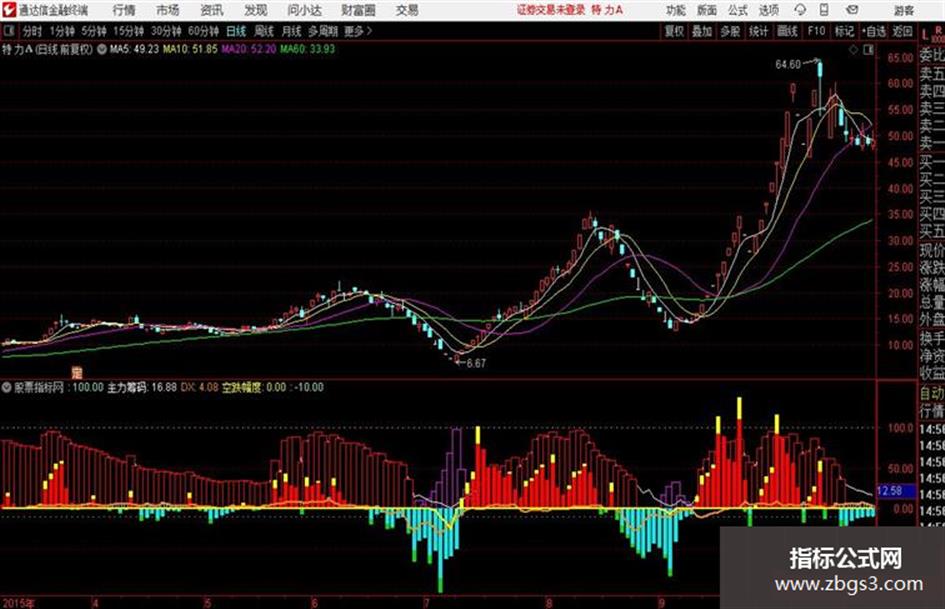Click the MA5: 49.23 label
The height and width of the screenshot is (609, 945).
[134, 49]
